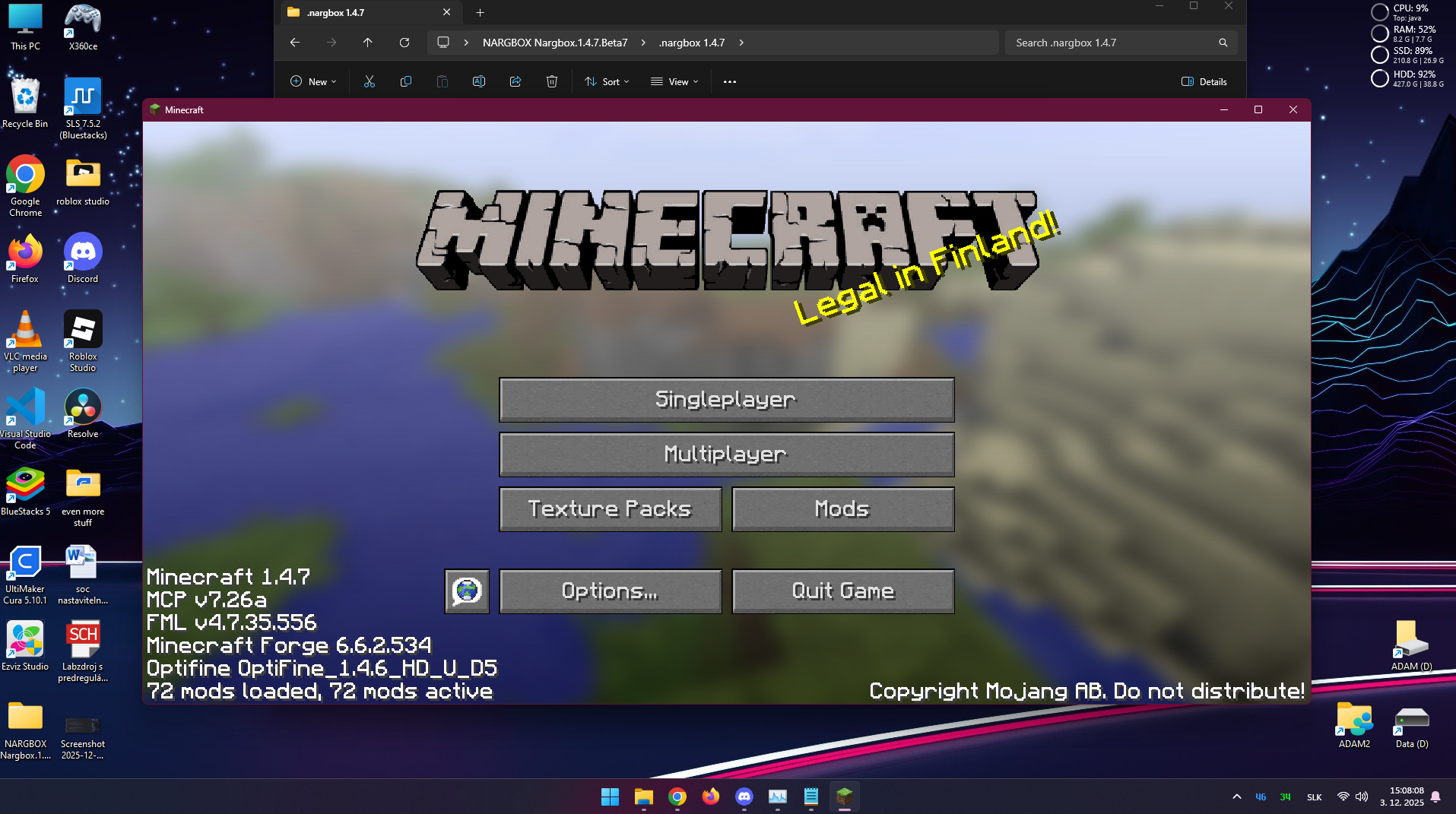Open the Sort dropdown in Explorer
This screenshot has height=814, width=1456.
pyautogui.click(x=607, y=81)
